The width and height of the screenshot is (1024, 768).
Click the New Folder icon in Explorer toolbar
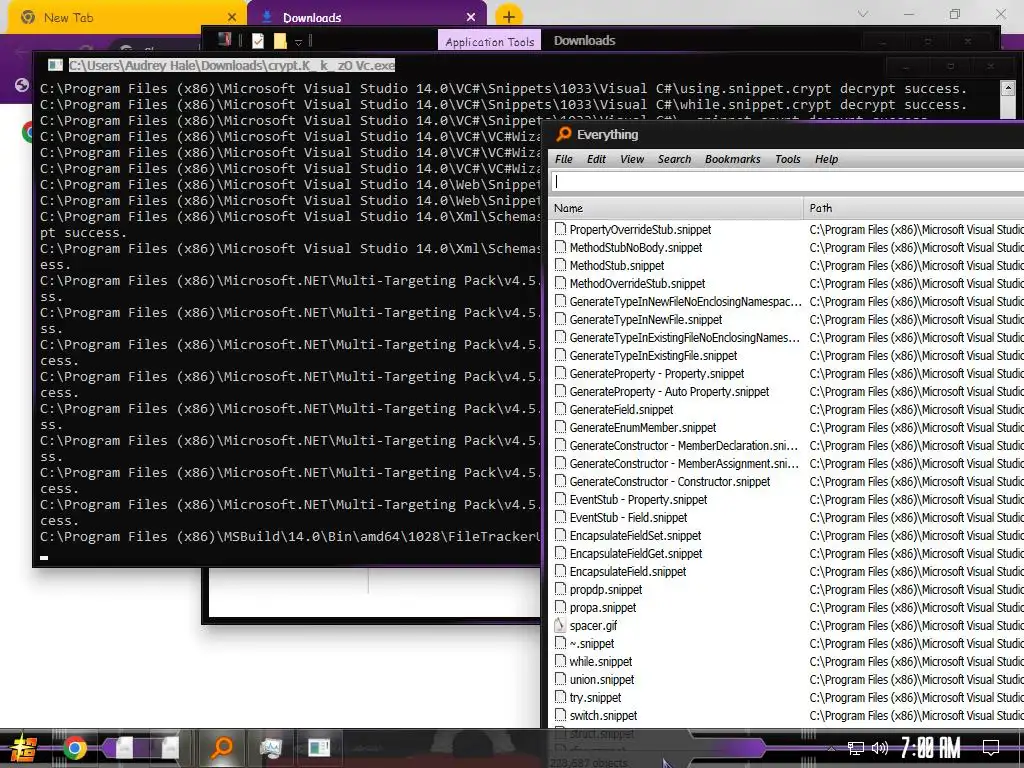click(280, 41)
